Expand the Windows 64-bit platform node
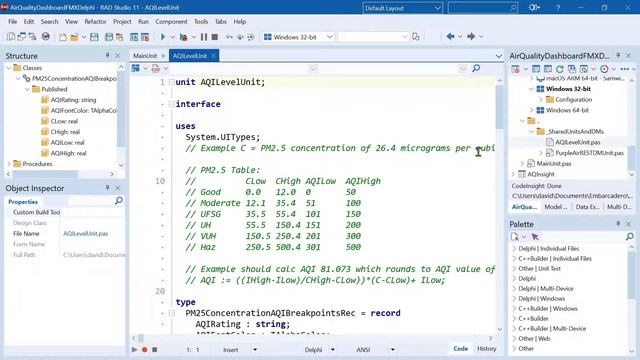 point(531,110)
